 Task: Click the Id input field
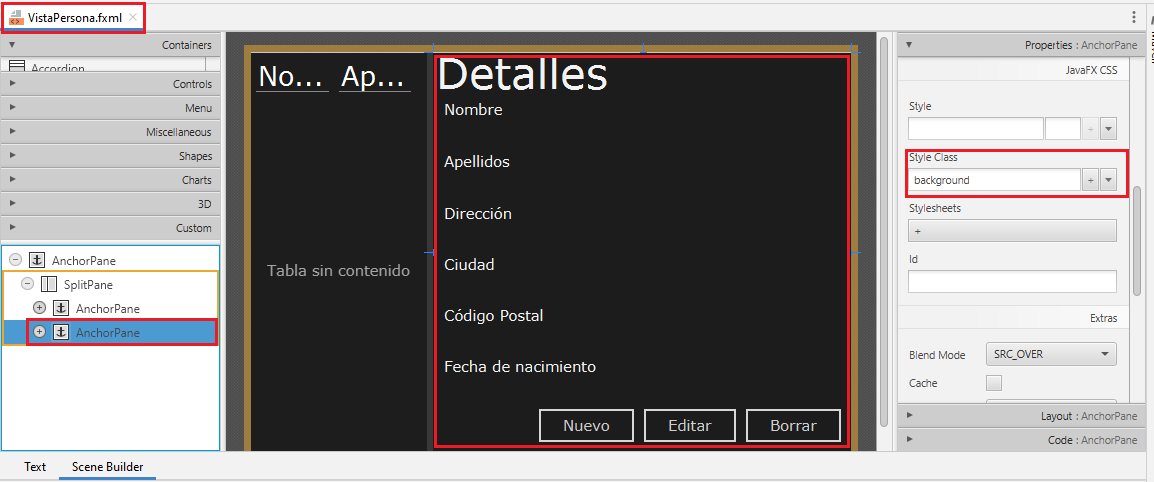[1012, 281]
